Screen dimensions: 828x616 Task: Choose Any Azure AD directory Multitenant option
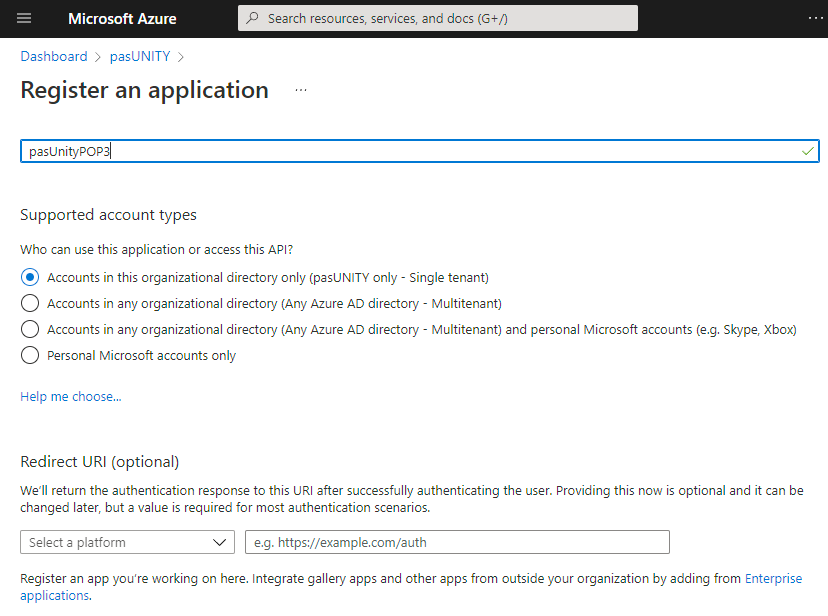(x=30, y=303)
